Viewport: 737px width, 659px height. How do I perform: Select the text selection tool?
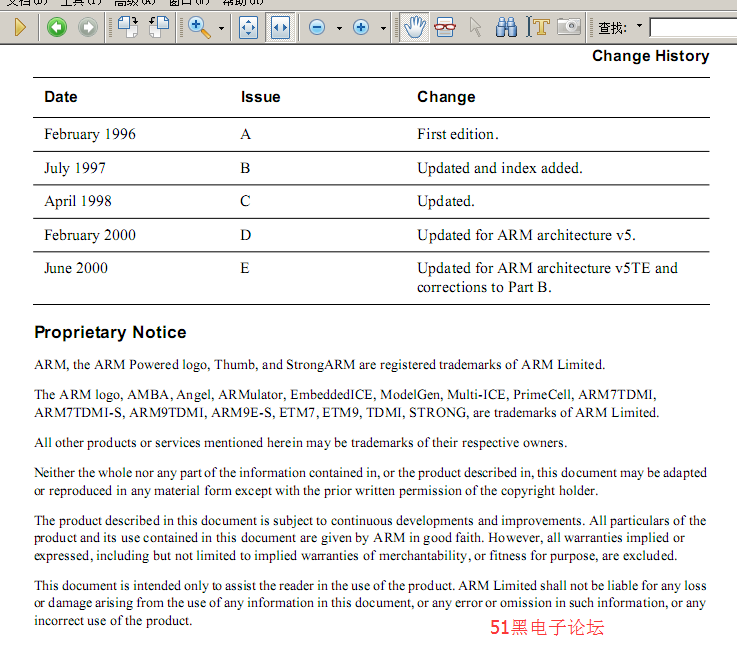click(538, 27)
